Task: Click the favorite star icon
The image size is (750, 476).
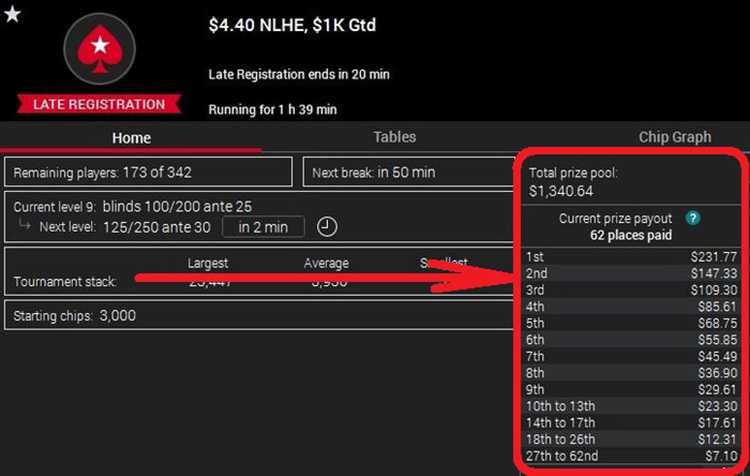Action: pyautogui.click(x=12, y=14)
